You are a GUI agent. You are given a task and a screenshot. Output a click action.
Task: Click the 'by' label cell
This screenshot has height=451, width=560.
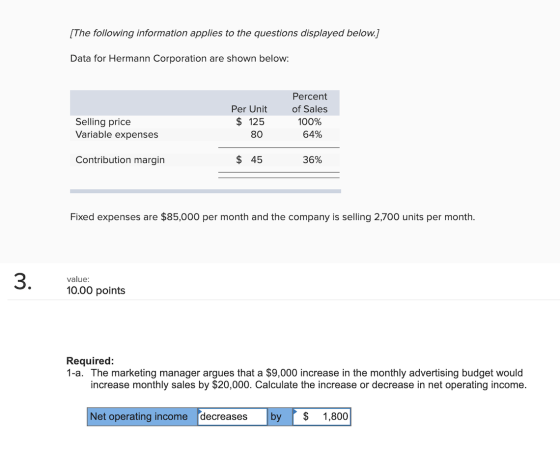tap(280, 416)
